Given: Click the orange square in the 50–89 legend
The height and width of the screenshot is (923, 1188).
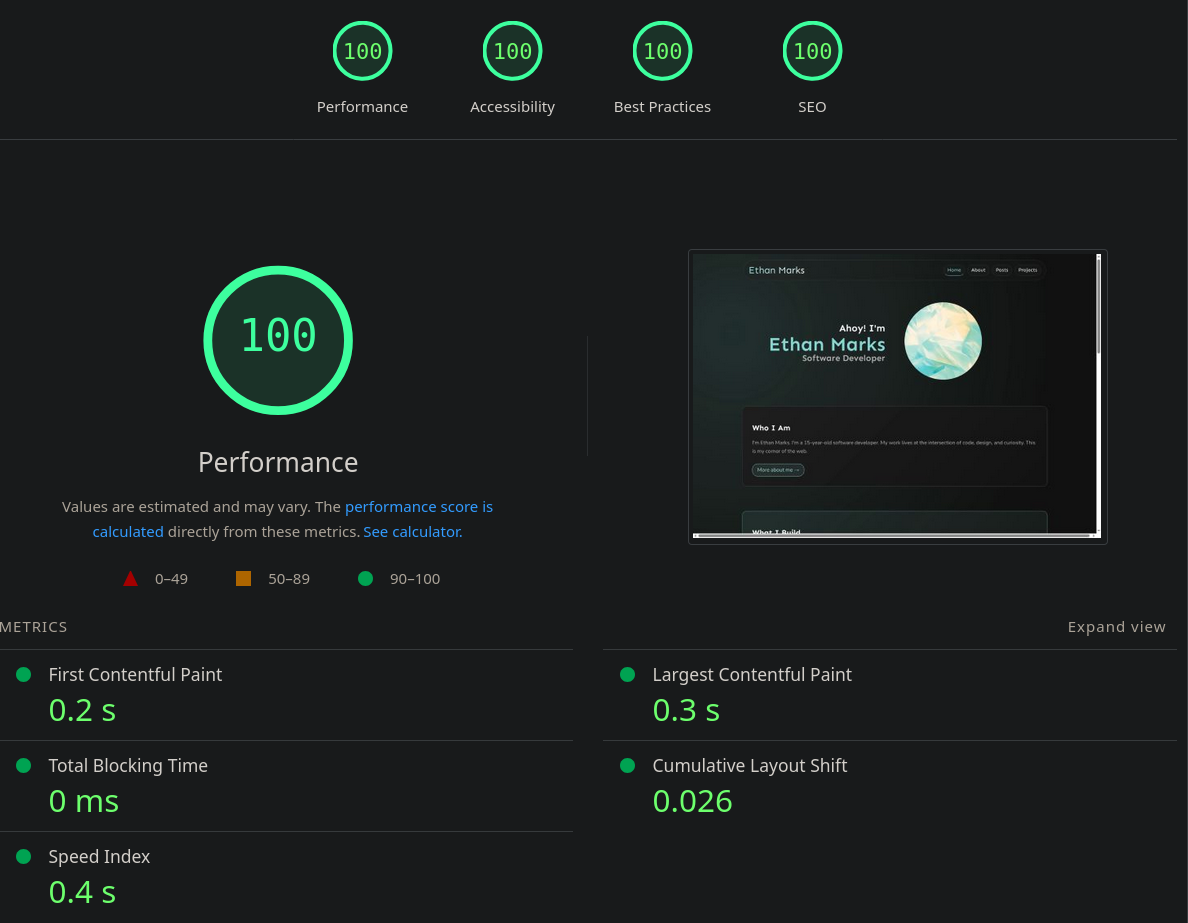Looking at the screenshot, I should [x=243, y=578].
